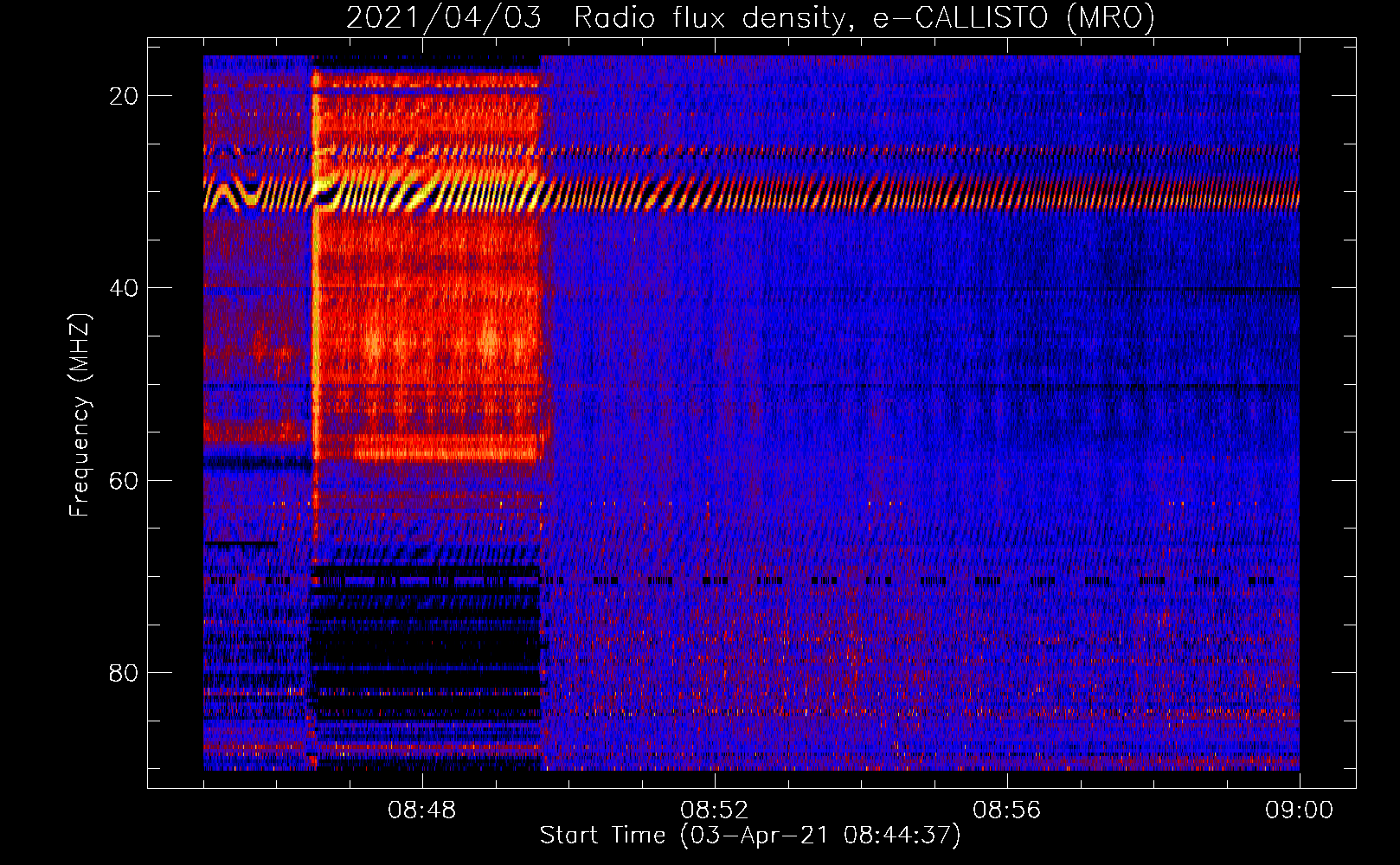Click the 'Start Time (03-Apr-21 08:44:37)' label
This screenshot has width=1400, height=865.
point(750,836)
